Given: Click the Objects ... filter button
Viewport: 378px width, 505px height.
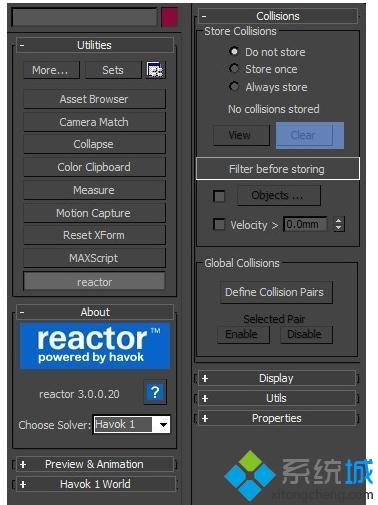Looking at the screenshot, I should [x=279, y=195].
